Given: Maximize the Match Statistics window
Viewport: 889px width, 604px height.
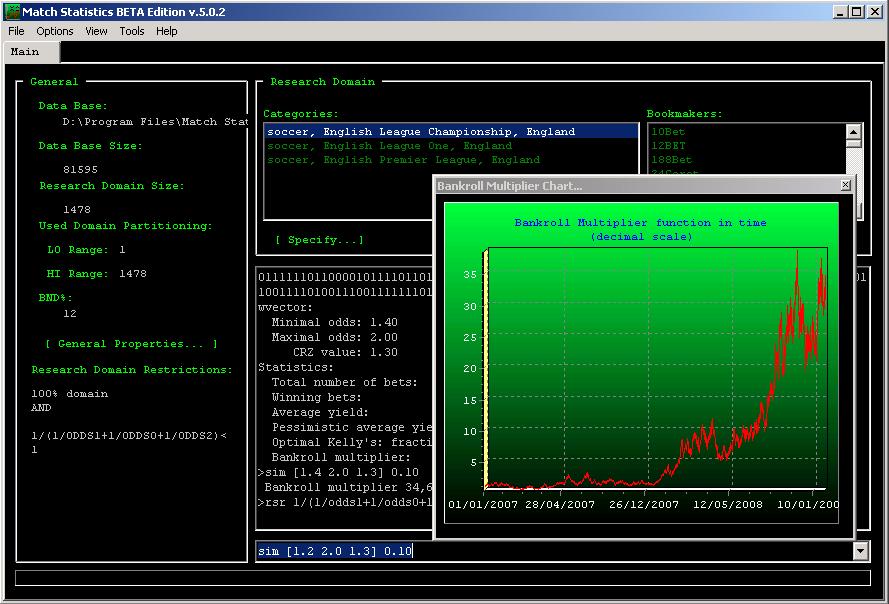Looking at the screenshot, I should 857,11.
